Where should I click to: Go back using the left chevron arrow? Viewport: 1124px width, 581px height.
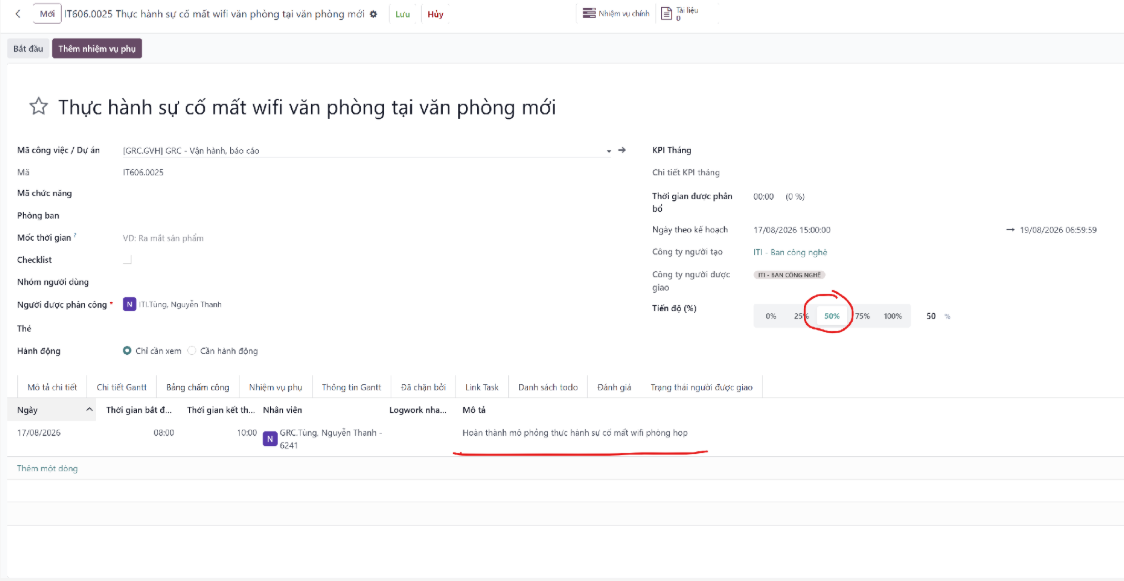[18, 14]
